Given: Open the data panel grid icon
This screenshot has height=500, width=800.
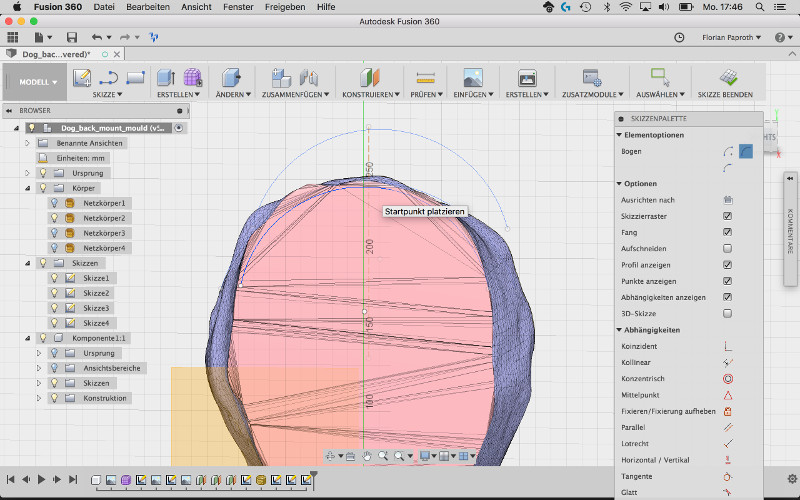Looking at the screenshot, I should point(13,37).
